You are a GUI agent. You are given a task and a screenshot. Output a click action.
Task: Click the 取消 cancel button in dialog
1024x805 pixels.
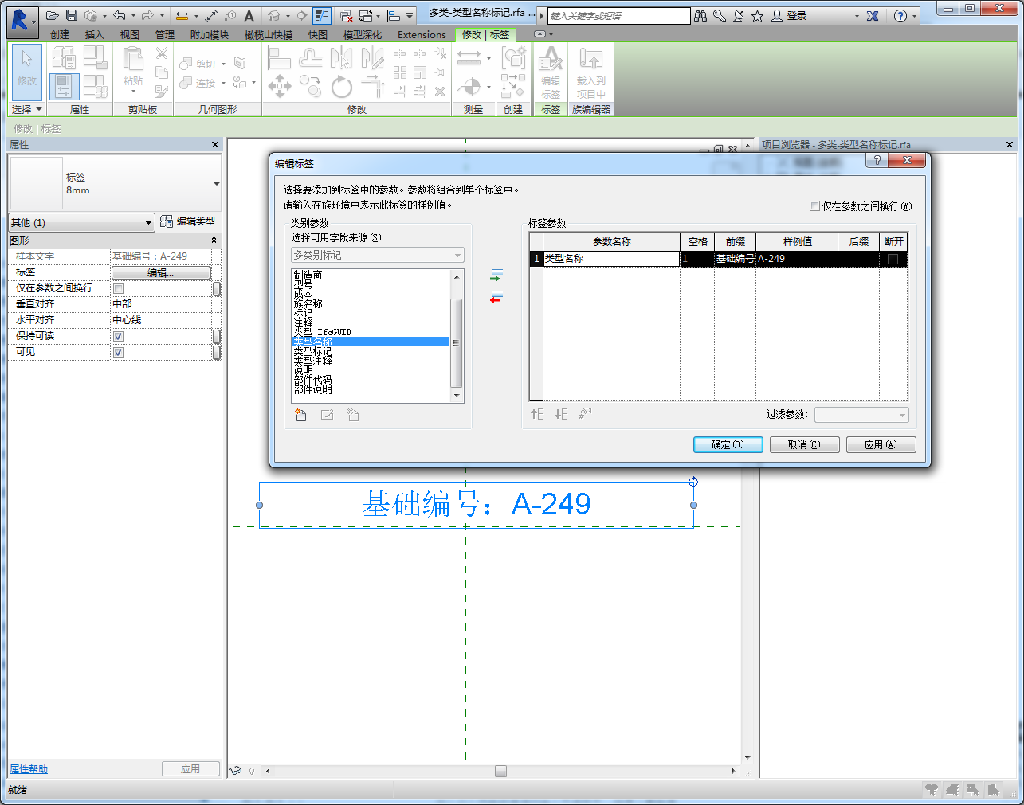tap(805, 445)
